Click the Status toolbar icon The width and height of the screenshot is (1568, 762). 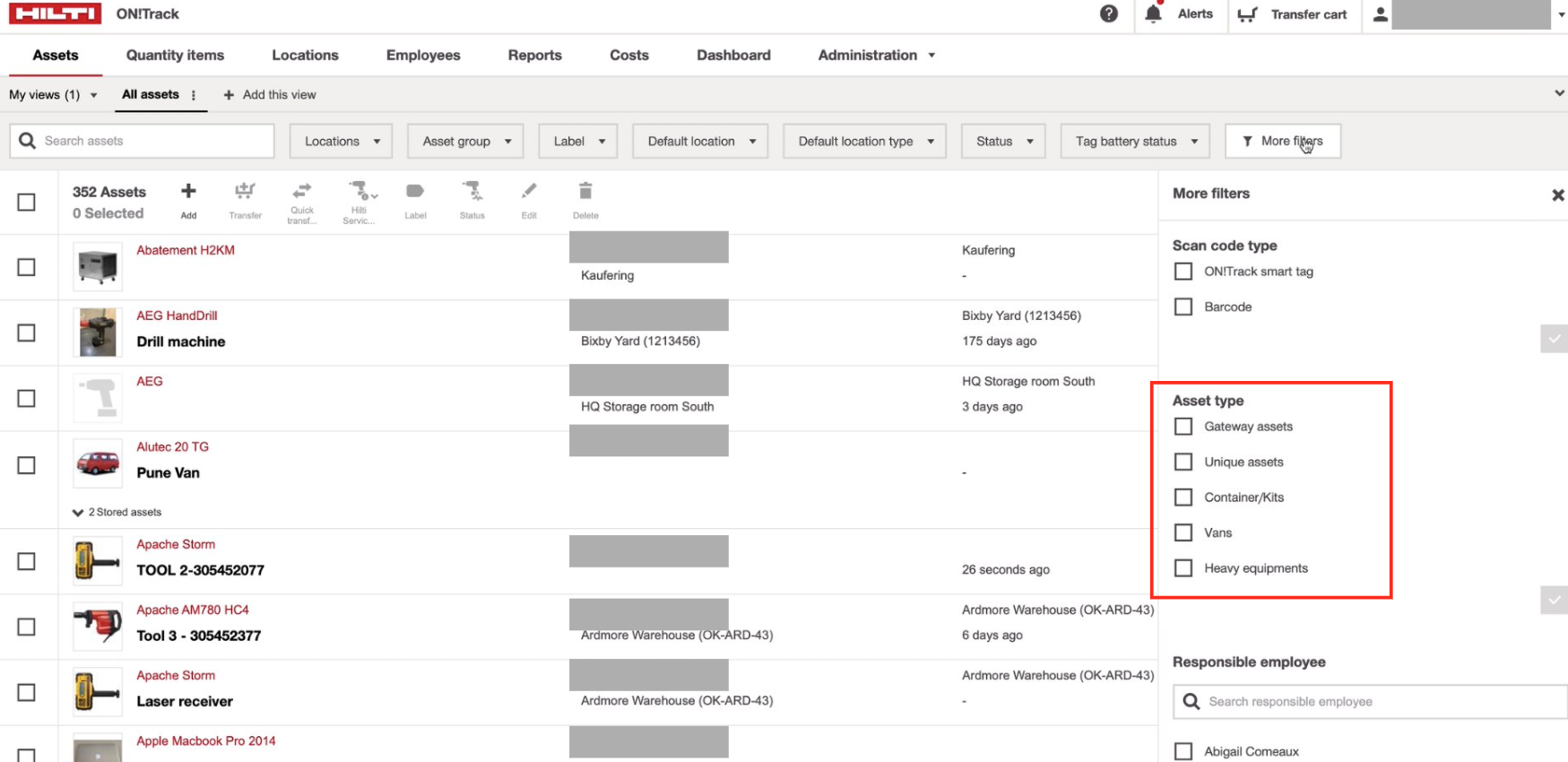click(x=472, y=191)
